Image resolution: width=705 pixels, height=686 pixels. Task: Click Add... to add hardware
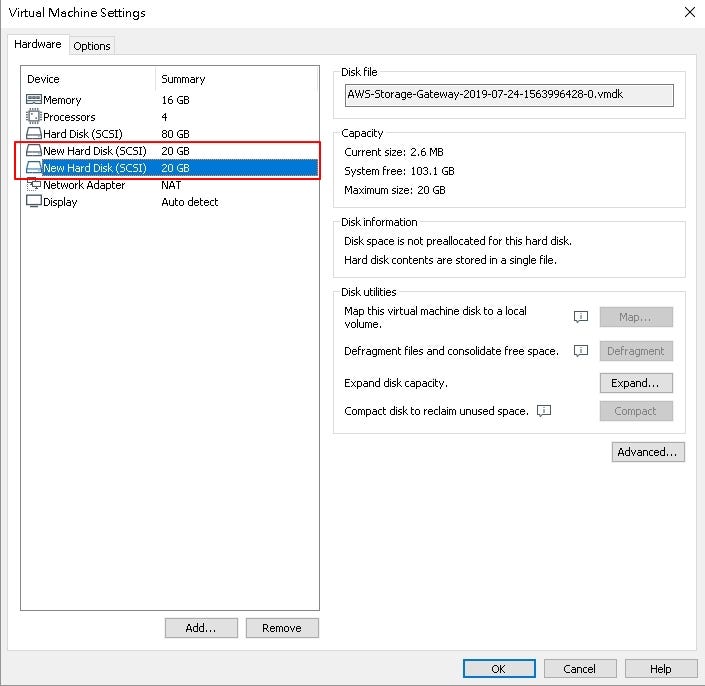[x=201, y=628]
